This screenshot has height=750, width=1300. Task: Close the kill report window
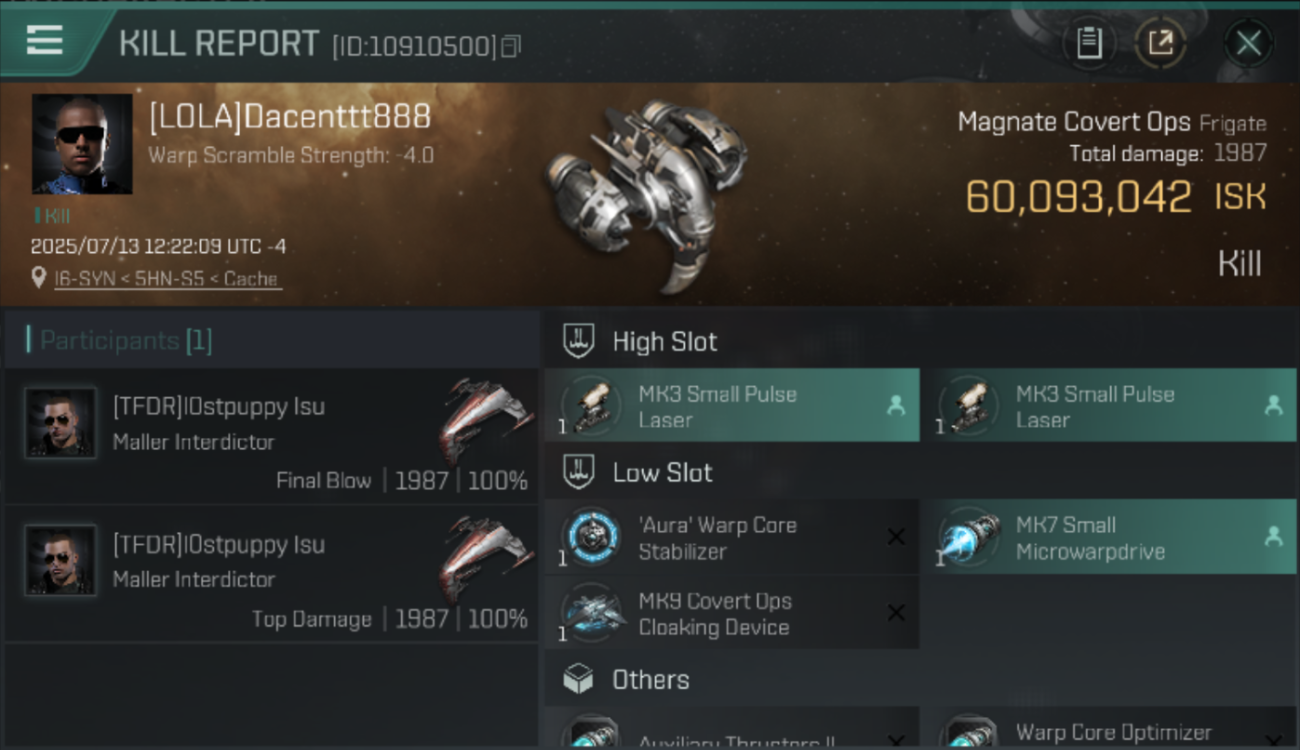click(1248, 43)
